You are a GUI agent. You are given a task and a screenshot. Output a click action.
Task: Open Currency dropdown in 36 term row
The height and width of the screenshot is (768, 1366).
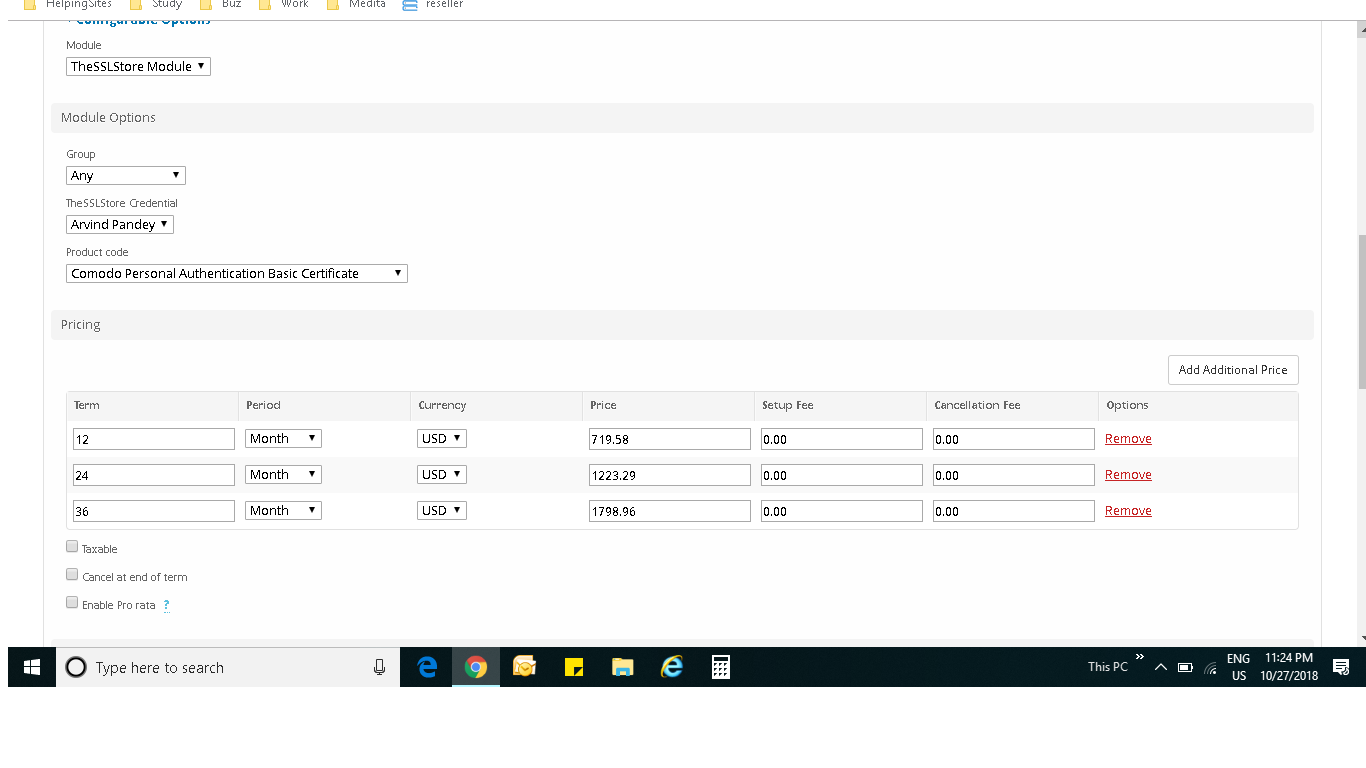tap(442, 510)
